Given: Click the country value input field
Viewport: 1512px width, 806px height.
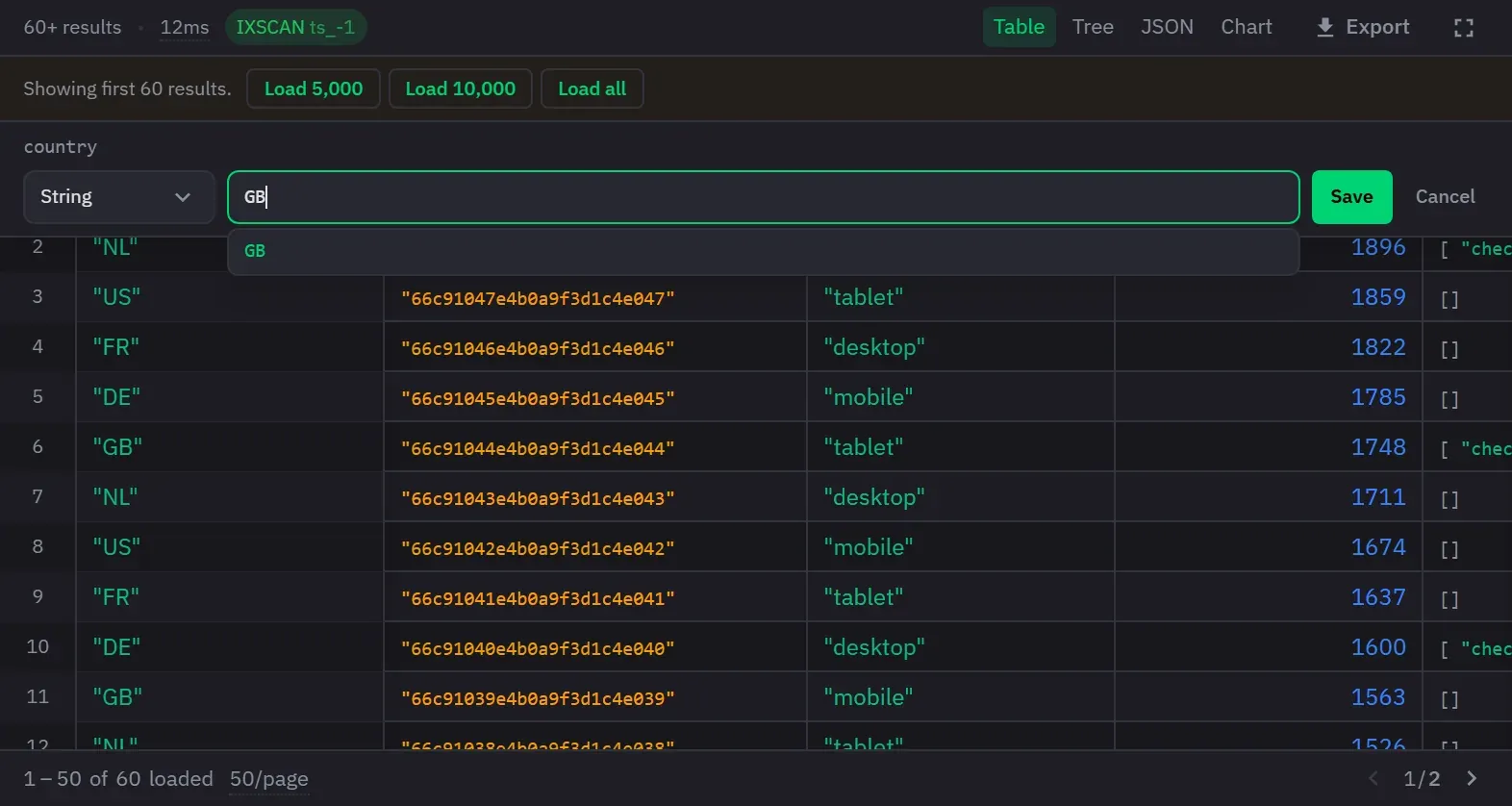Looking at the screenshot, I should point(763,197).
